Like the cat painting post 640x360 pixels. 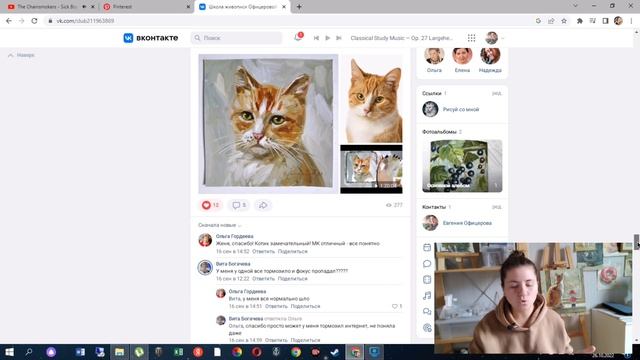click(x=210, y=205)
